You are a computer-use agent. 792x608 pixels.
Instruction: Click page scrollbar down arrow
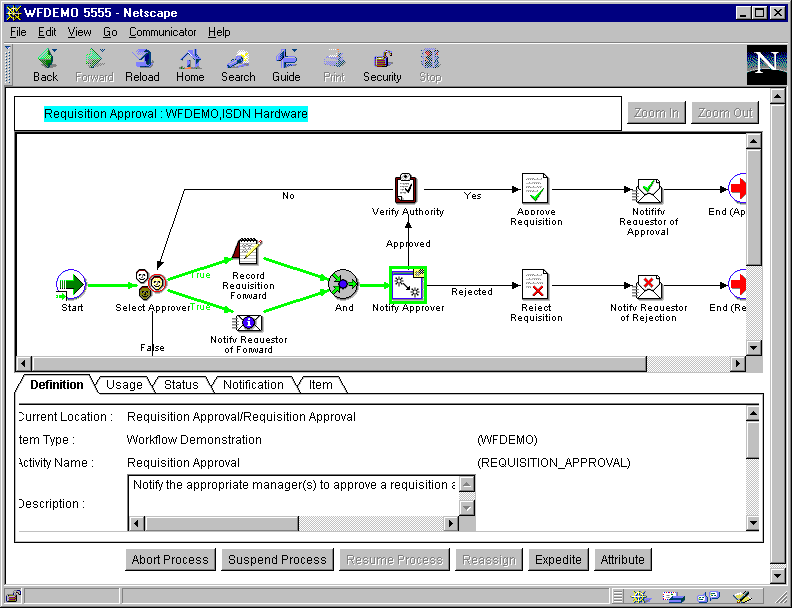coord(778,575)
